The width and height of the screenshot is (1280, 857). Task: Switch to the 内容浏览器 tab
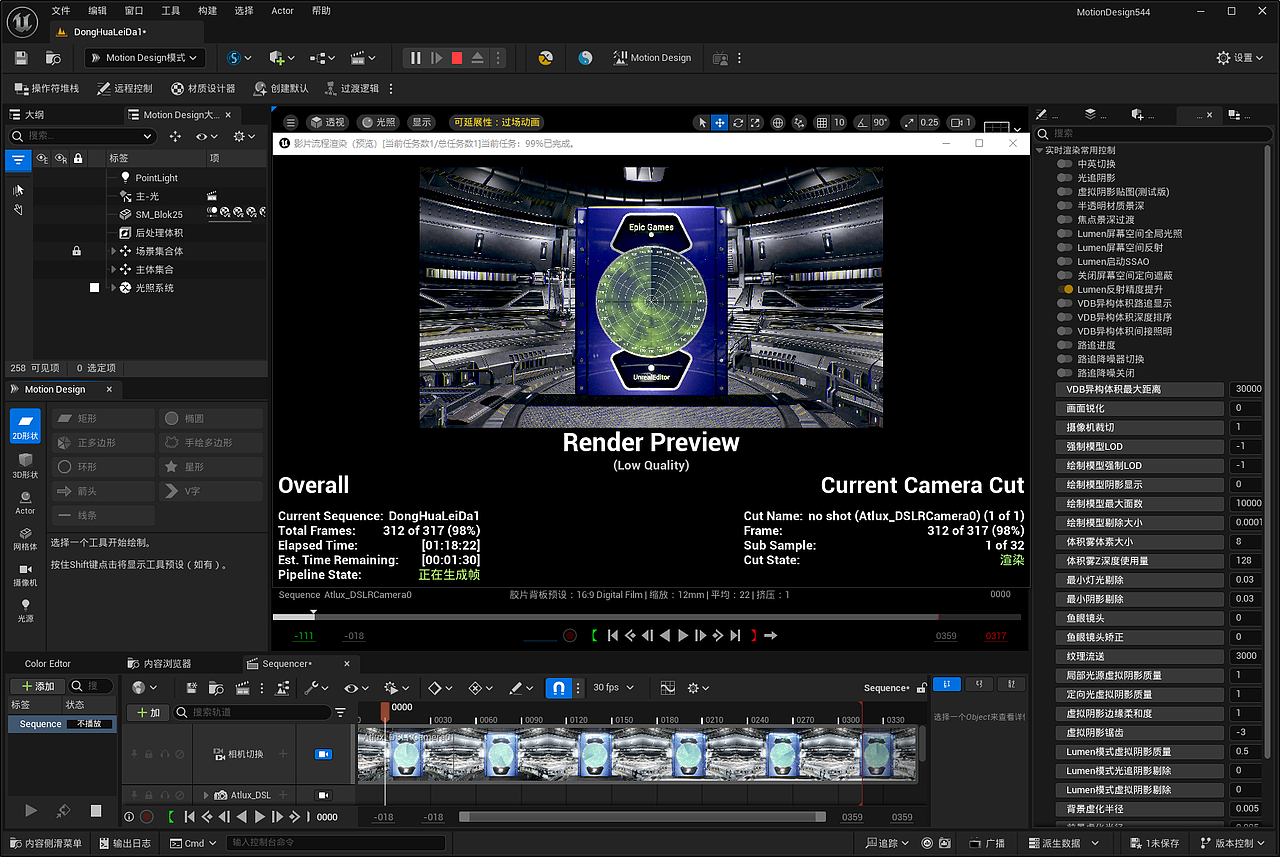[x=160, y=664]
